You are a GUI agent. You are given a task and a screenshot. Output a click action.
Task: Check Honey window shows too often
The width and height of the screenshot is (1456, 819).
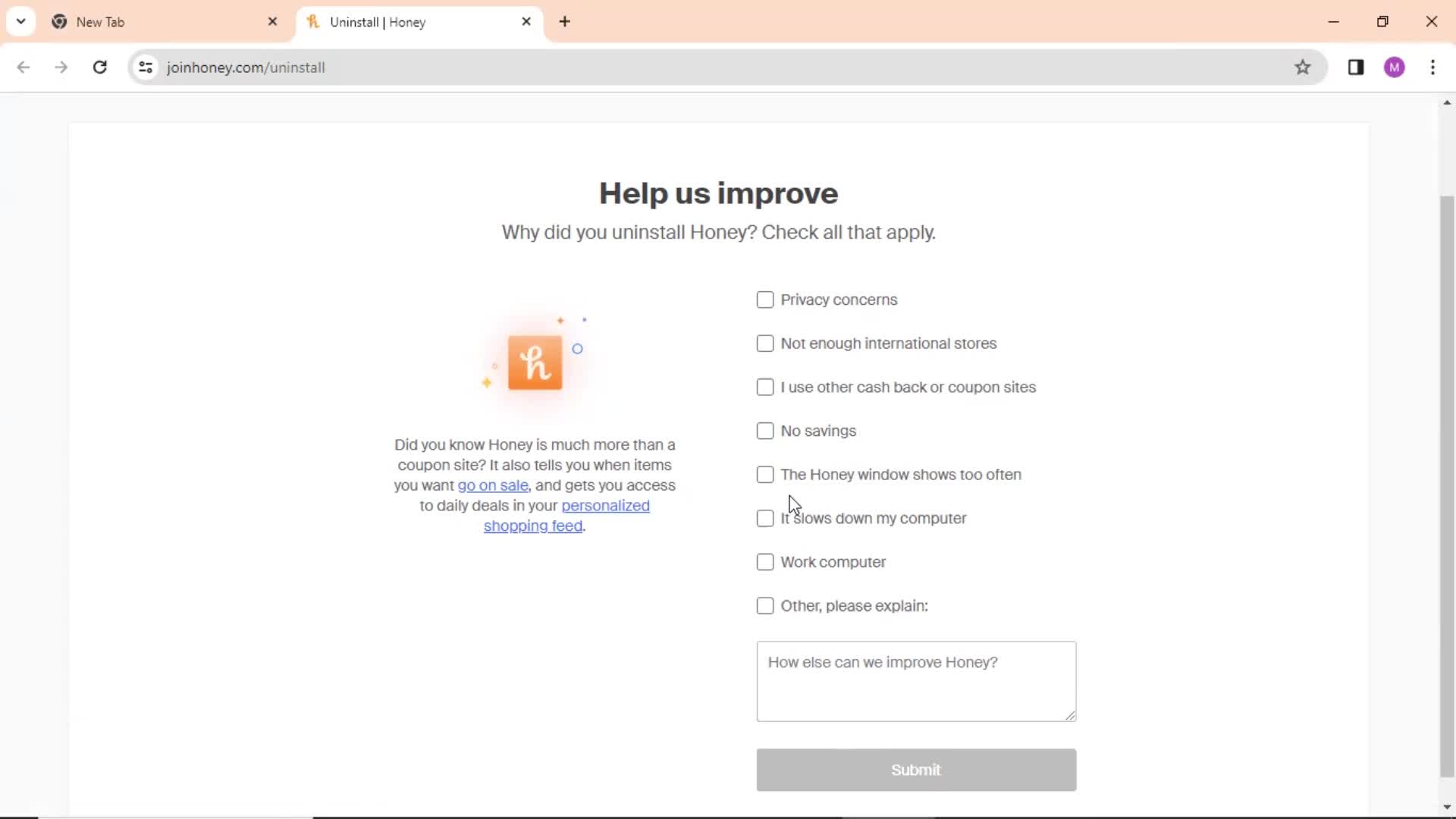765,475
